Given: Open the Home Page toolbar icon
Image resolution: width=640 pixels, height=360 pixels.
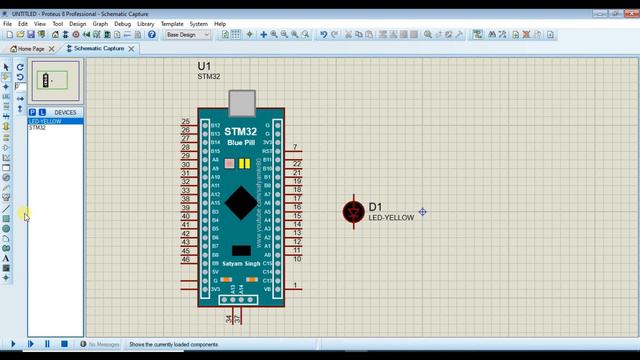Looking at the screenshot, I should [x=55, y=35].
